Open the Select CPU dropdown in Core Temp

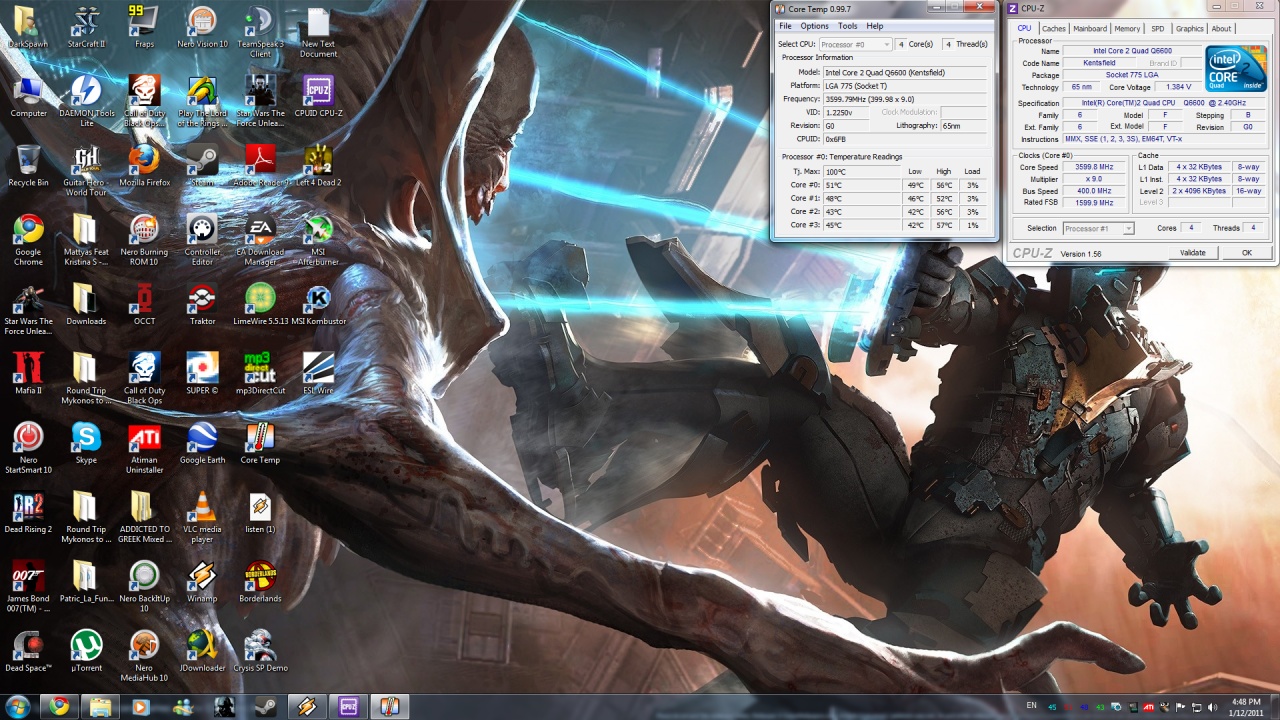[855, 44]
